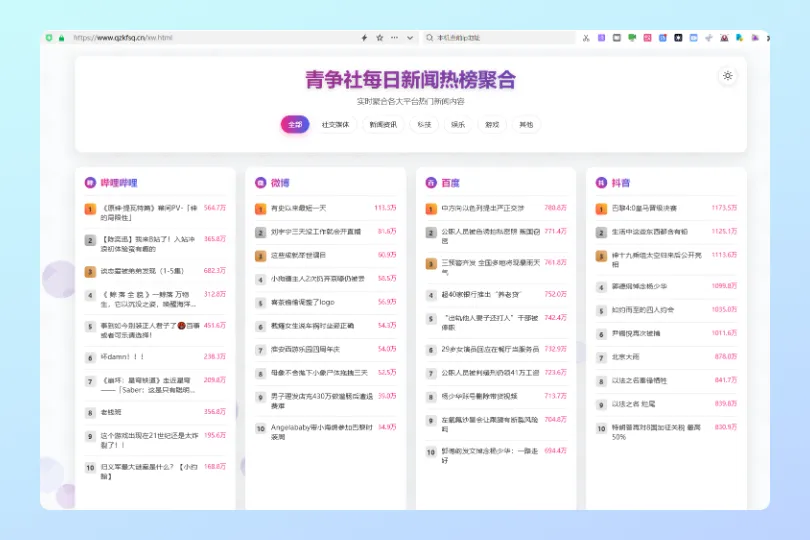Open Bilibili item 【陈奕迅】我来B站了
Image resolution: width=810 pixels, height=540 pixels.
148,244
